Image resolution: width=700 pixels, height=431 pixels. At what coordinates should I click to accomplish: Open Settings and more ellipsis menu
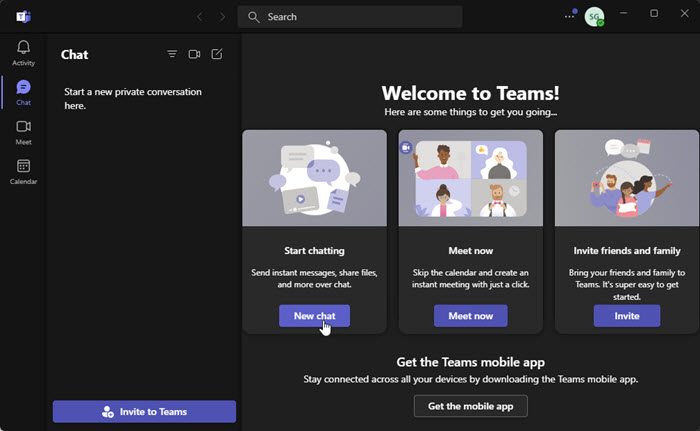570,16
